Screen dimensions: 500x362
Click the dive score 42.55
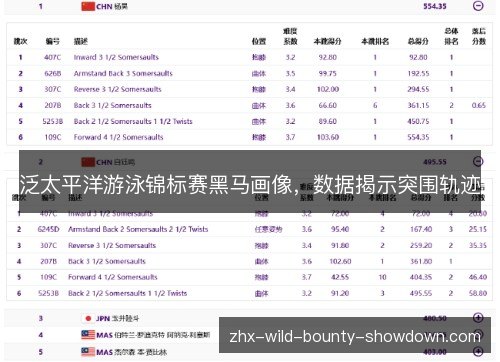(340, 277)
